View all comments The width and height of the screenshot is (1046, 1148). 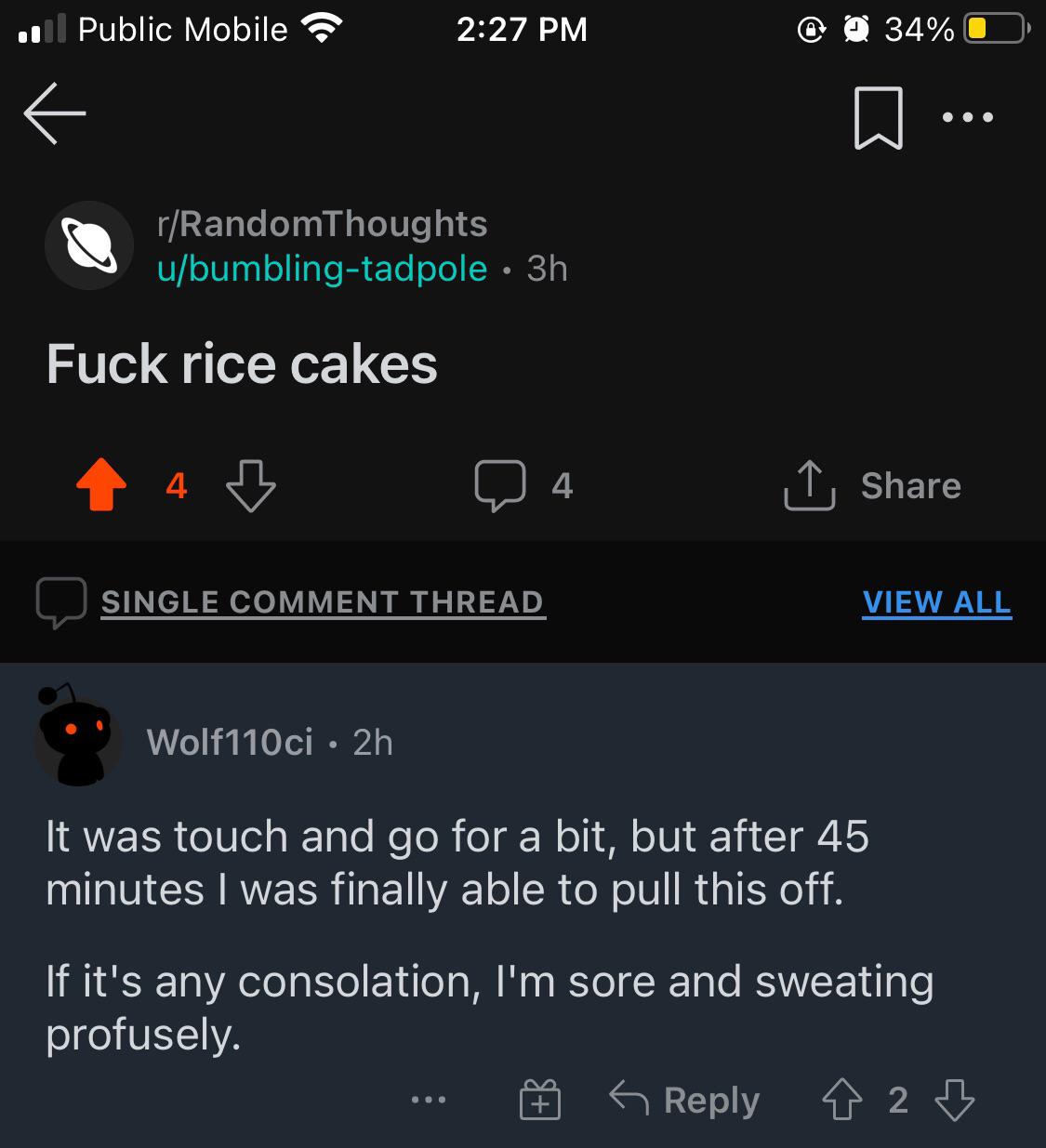936,602
